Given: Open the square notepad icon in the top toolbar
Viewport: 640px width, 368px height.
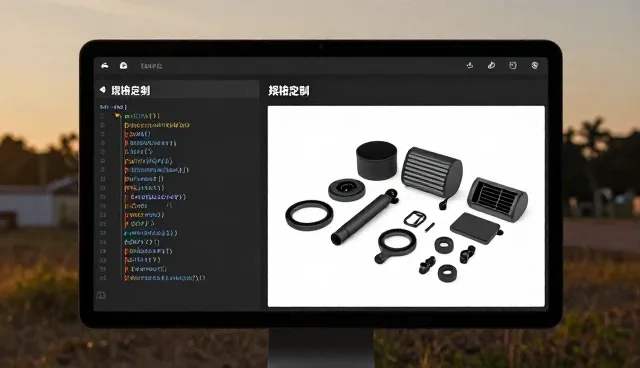Looking at the screenshot, I should [x=513, y=65].
